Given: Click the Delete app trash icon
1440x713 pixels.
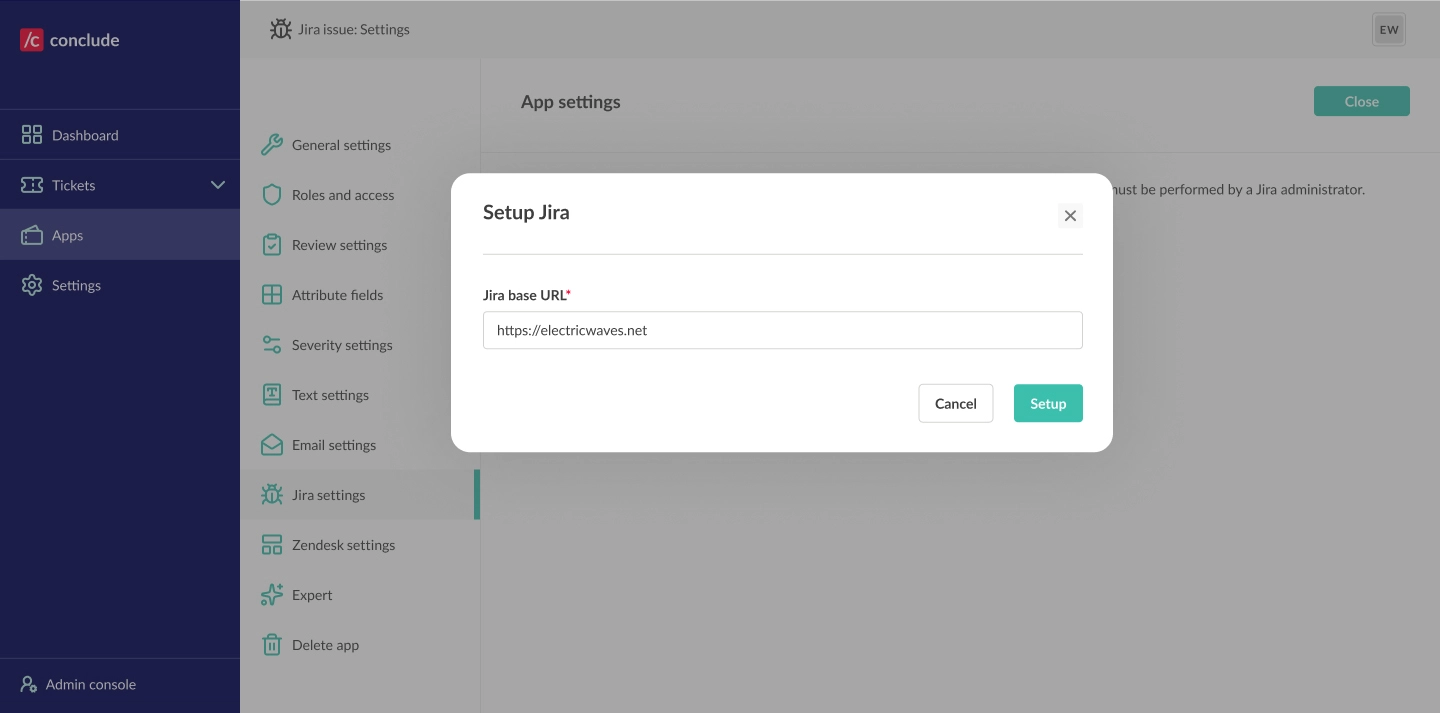Looking at the screenshot, I should (272, 644).
